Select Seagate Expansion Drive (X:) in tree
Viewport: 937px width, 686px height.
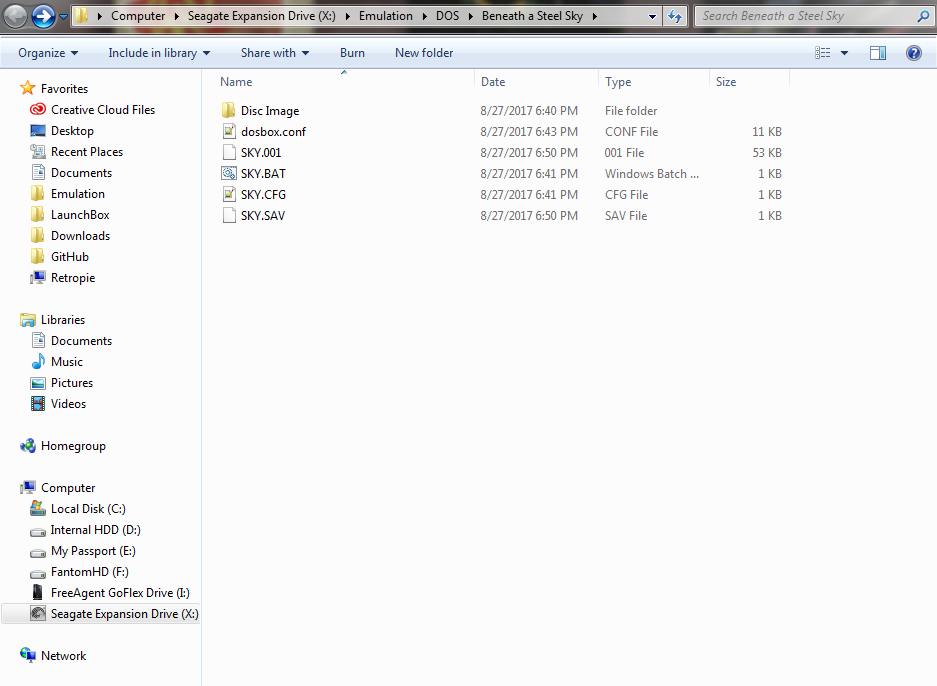pyautogui.click(x=124, y=614)
